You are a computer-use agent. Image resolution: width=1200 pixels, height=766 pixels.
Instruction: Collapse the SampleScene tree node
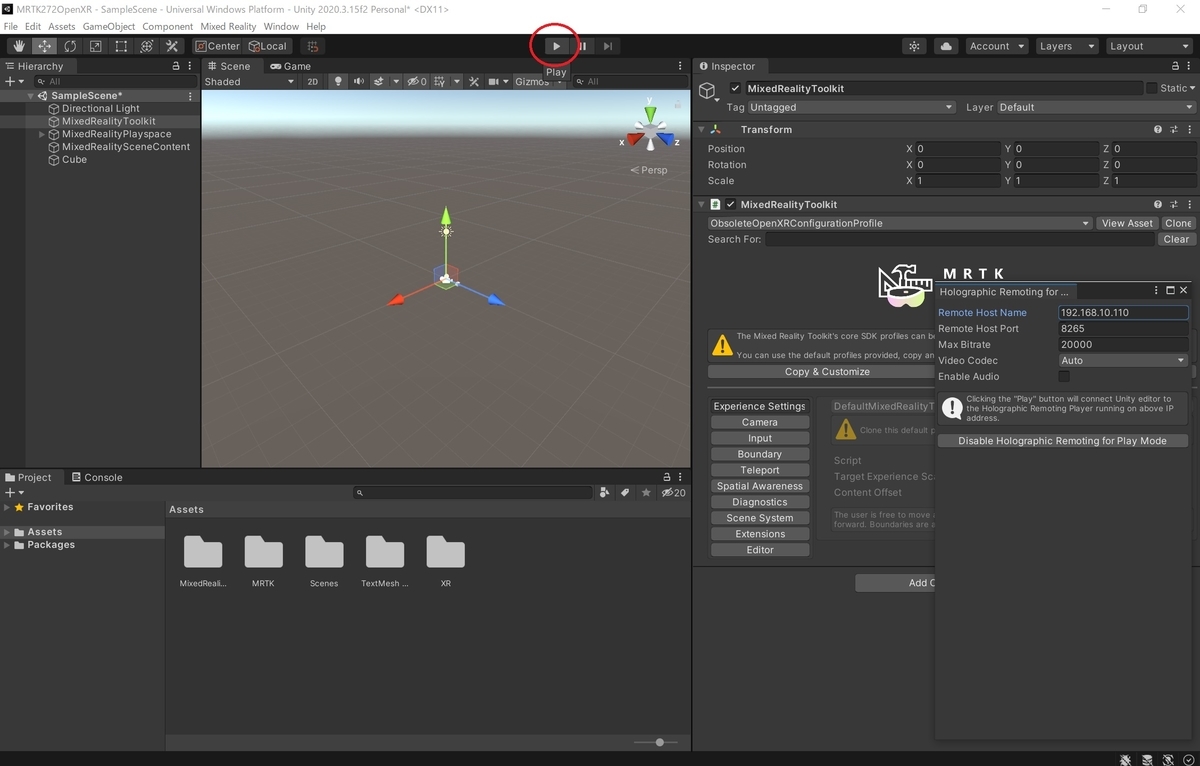coord(31,96)
